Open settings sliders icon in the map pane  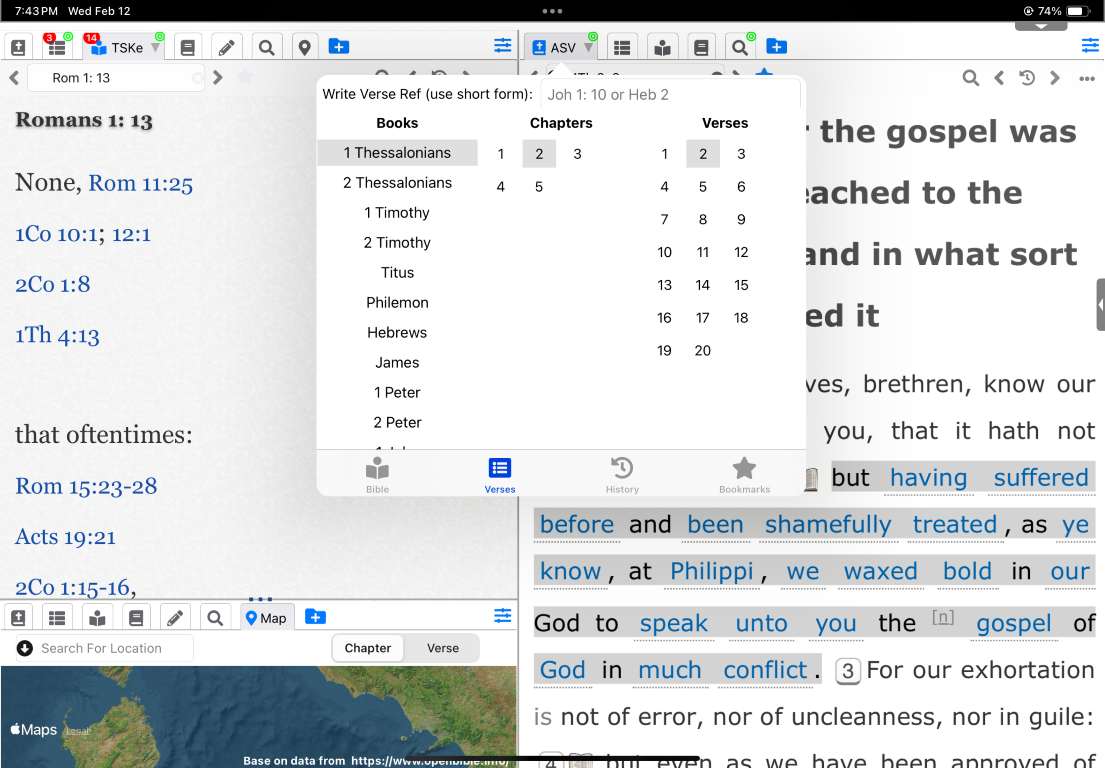point(502,616)
